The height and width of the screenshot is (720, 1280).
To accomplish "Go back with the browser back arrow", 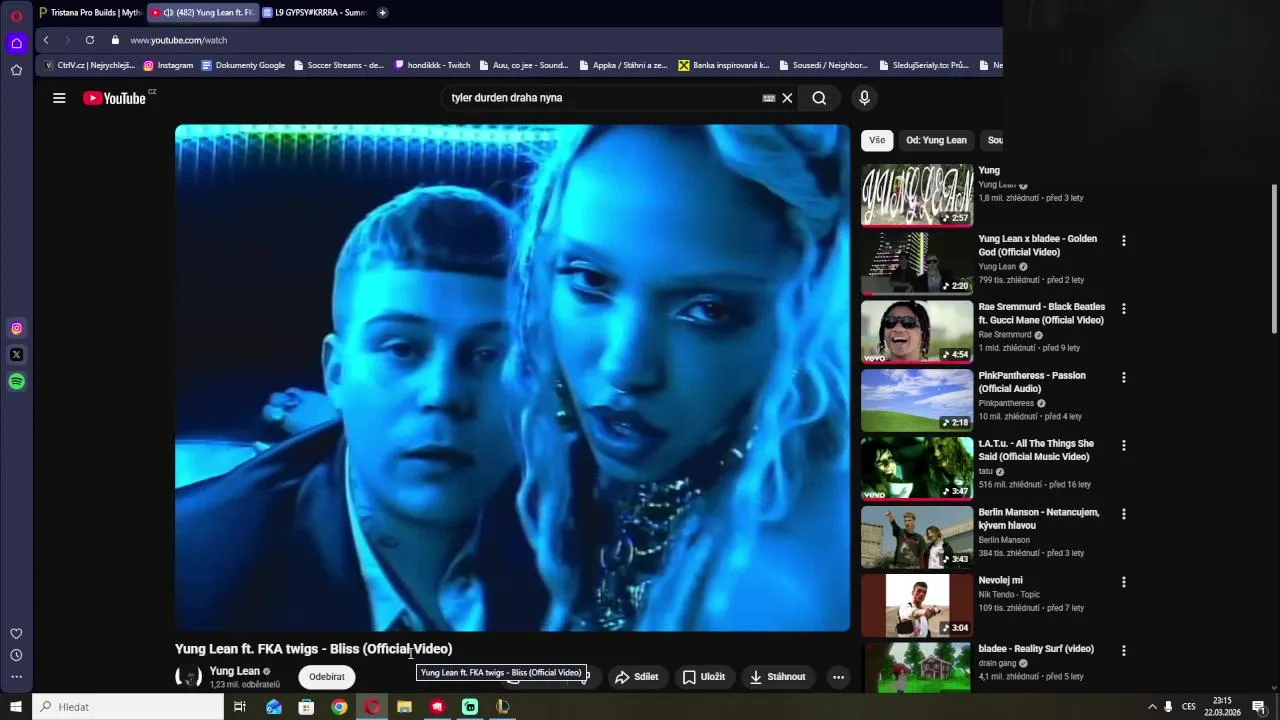I will pyautogui.click(x=46, y=40).
